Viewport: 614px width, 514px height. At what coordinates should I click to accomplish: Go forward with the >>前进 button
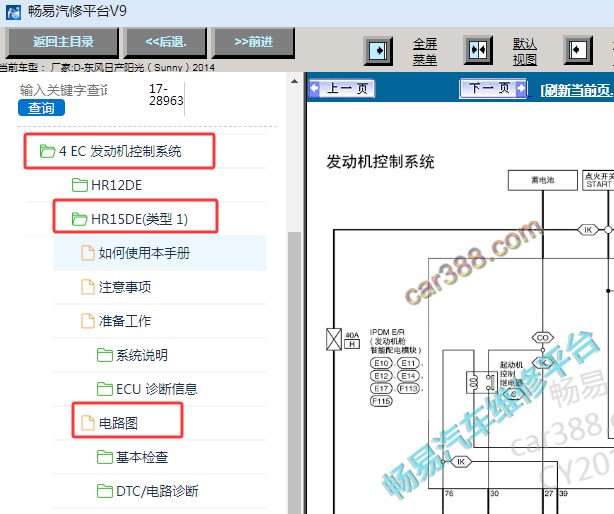click(x=253, y=42)
